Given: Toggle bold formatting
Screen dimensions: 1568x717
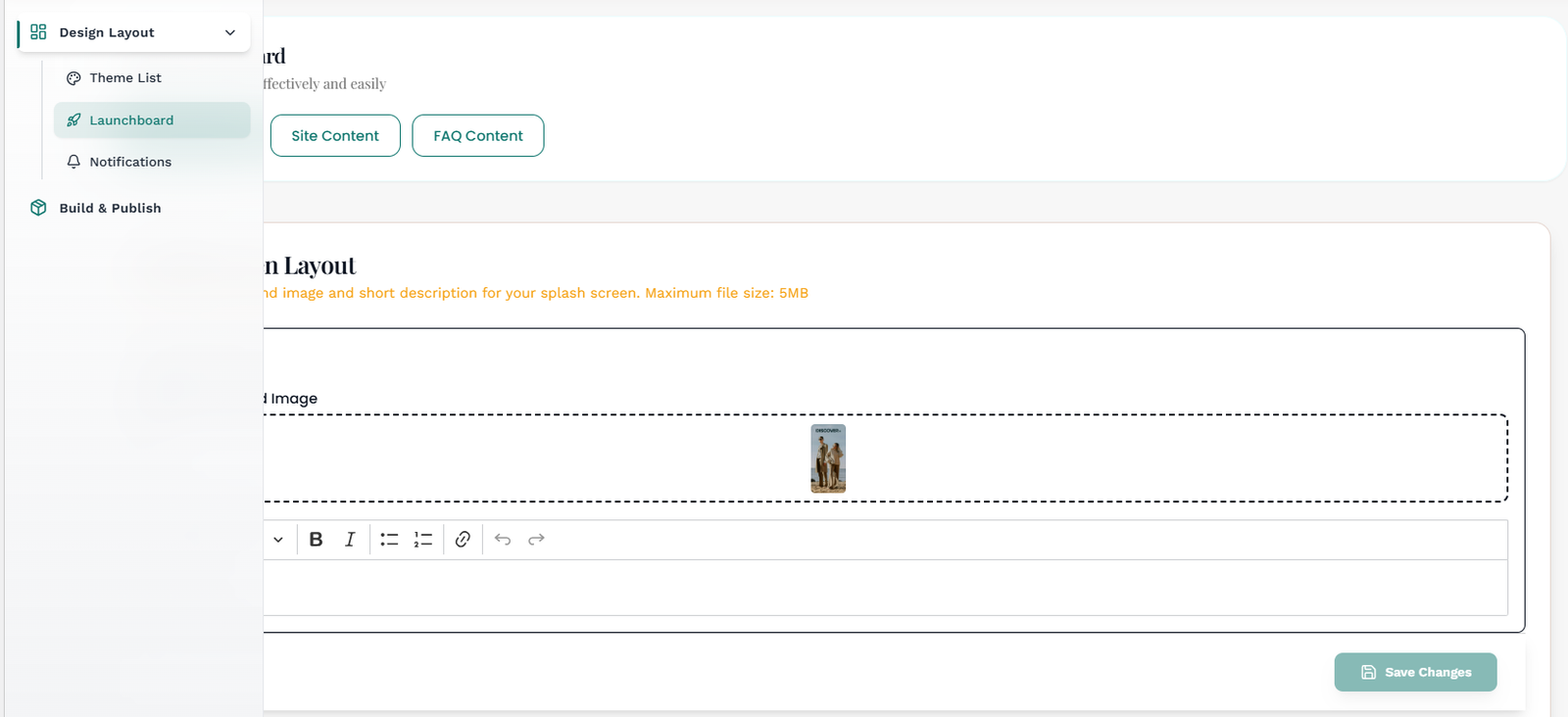Looking at the screenshot, I should tap(316, 540).
